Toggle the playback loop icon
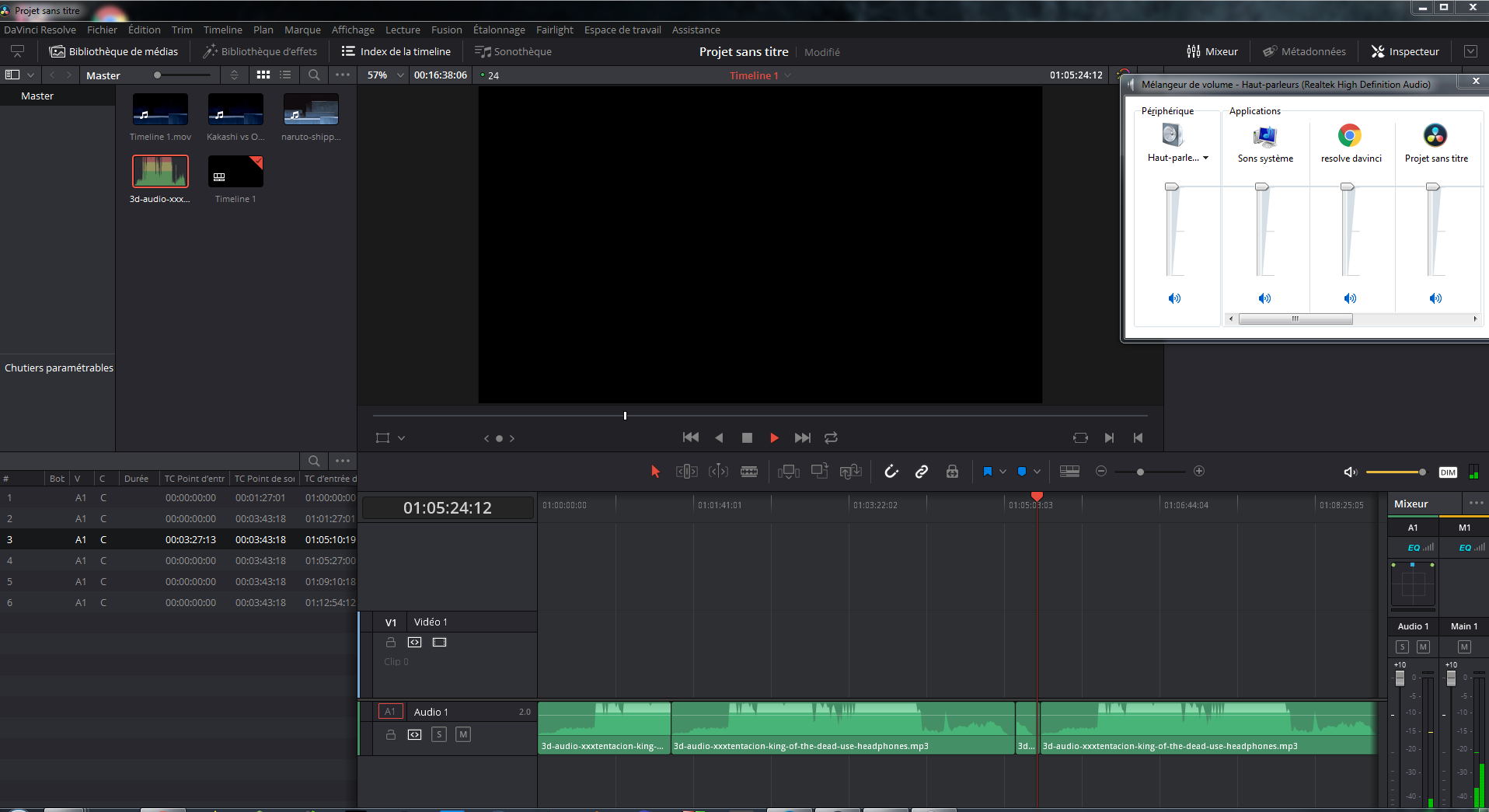 831,438
